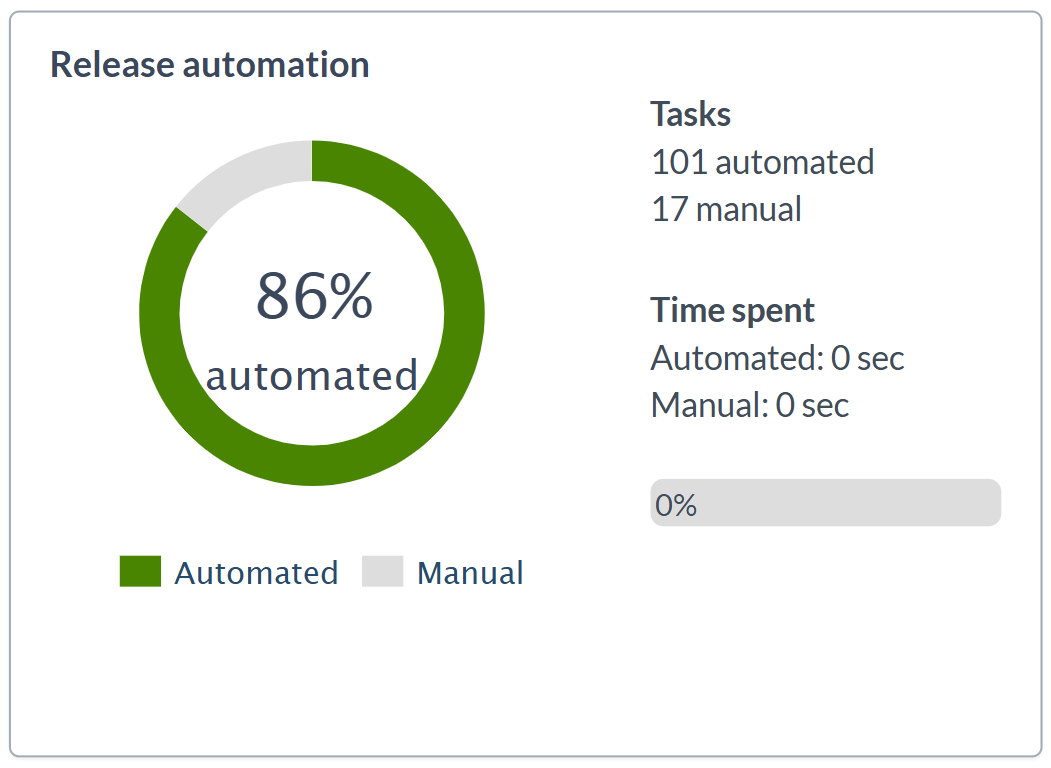Click the 86% center value
The height and width of the screenshot is (768, 1051).
(x=314, y=297)
